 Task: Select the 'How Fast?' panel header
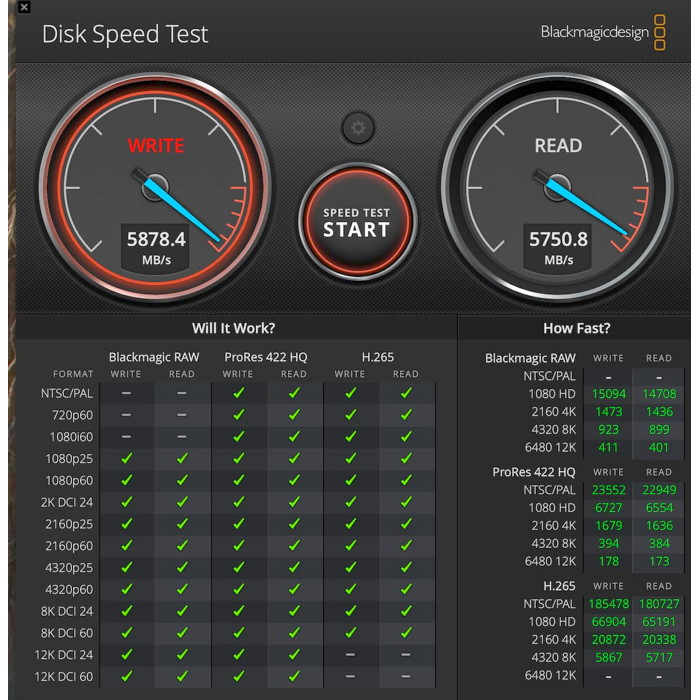pos(576,328)
